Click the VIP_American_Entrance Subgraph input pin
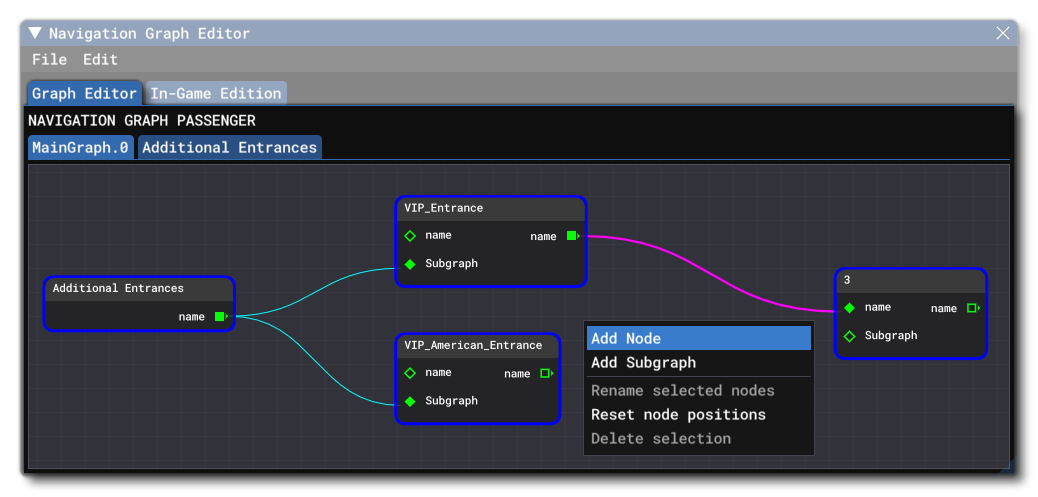The width and height of the screenshot is (1038, 497). click(410, 401)
